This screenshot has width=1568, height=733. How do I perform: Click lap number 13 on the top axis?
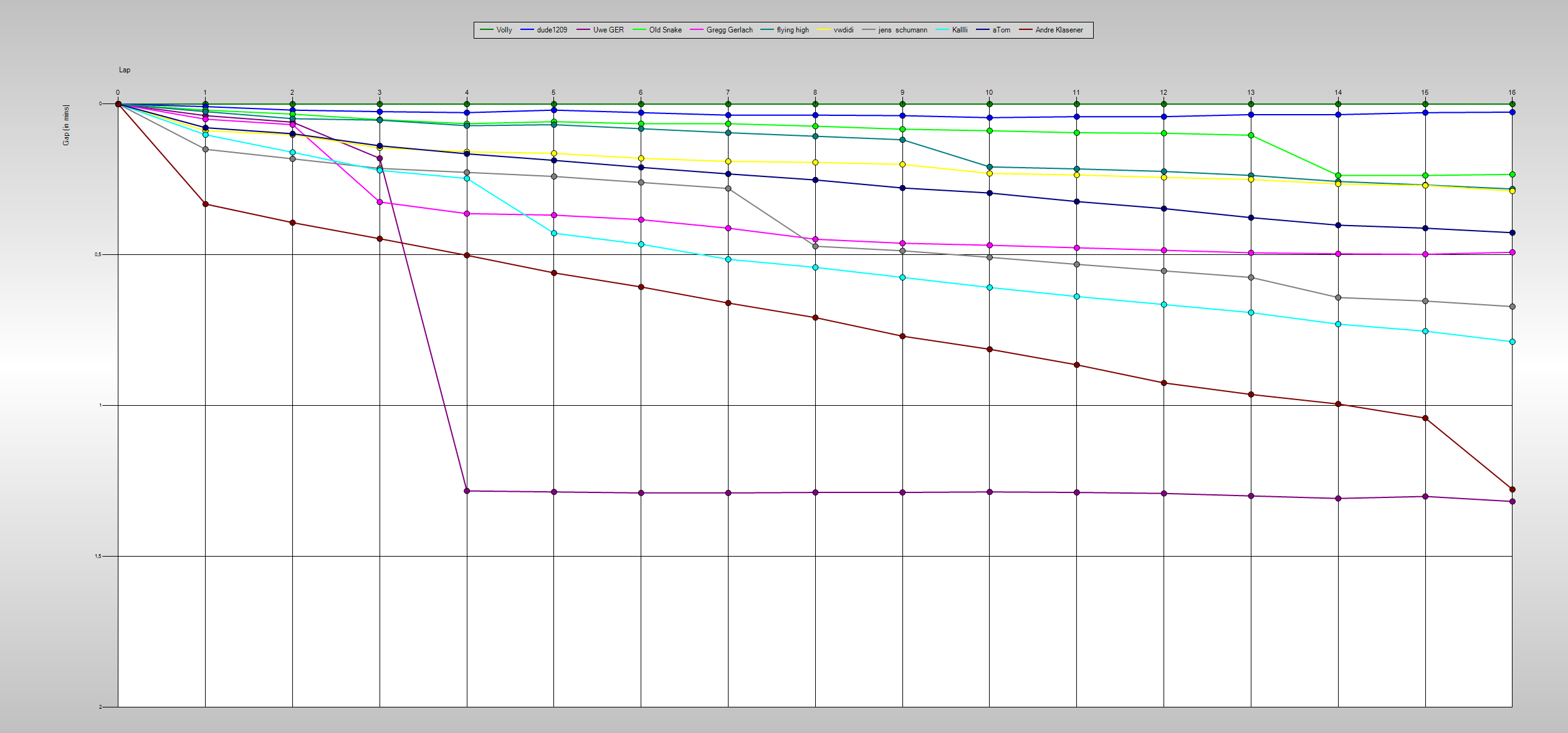[x=1251, y=92]
